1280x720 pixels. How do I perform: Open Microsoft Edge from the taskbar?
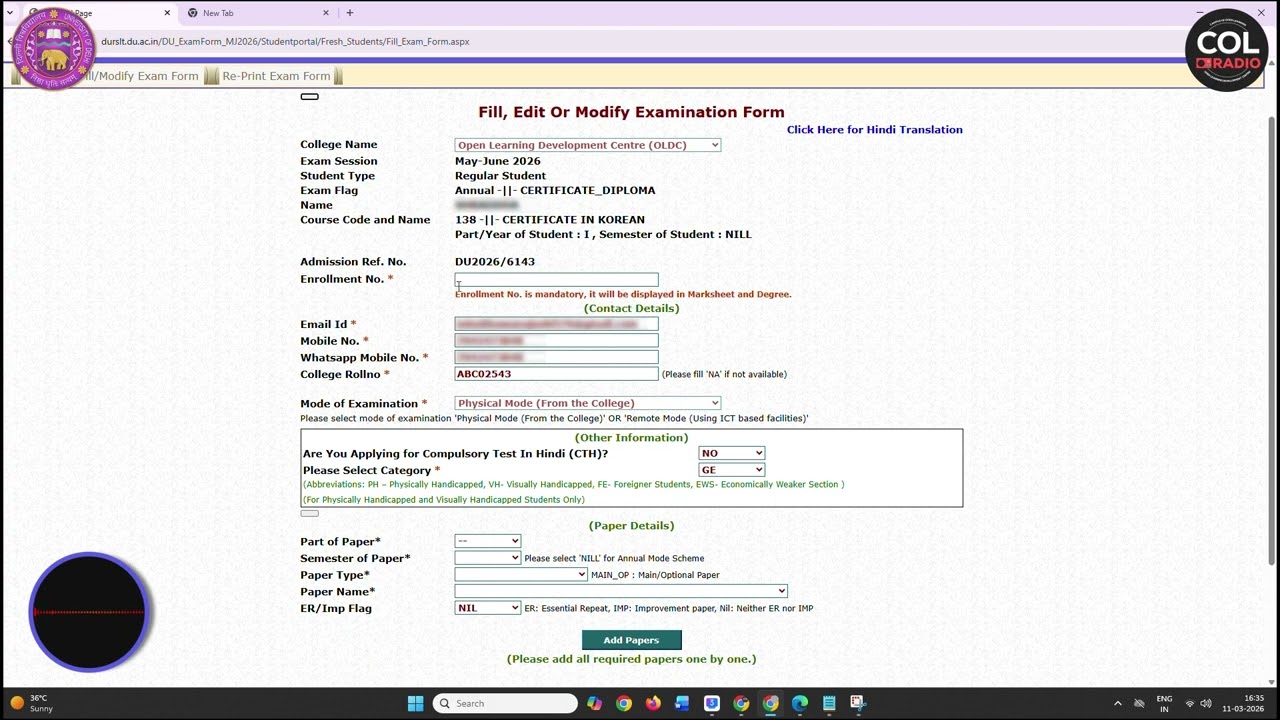pyautogui.click(x=800, y=703)
